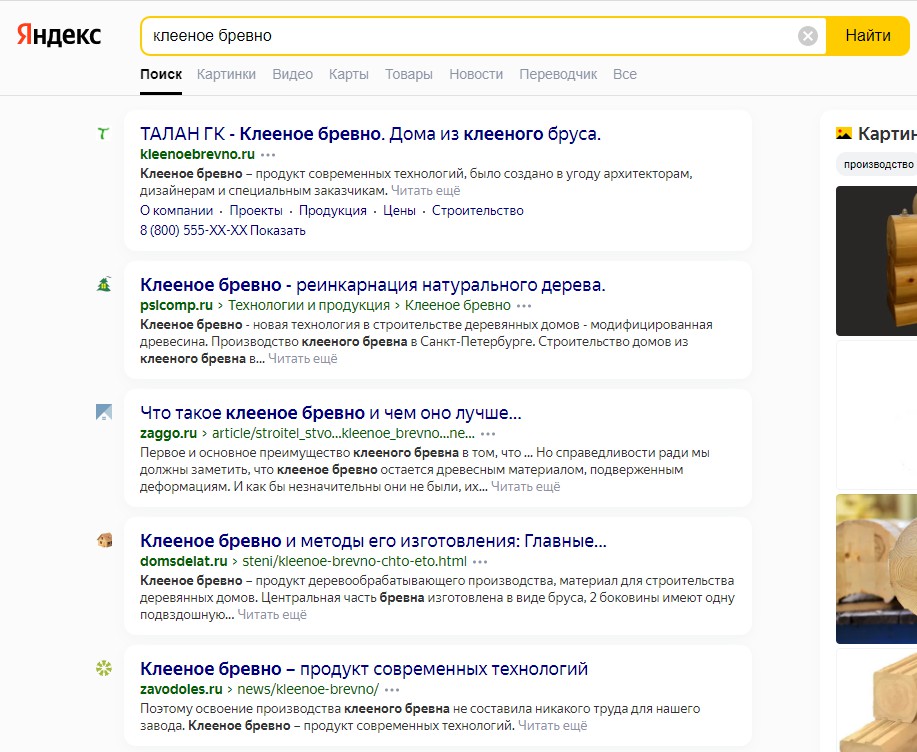The width and height of the screenshot is (917, 752).
Task: Open the 'Строительство' sitelink
Action: (x=478, y=211)
